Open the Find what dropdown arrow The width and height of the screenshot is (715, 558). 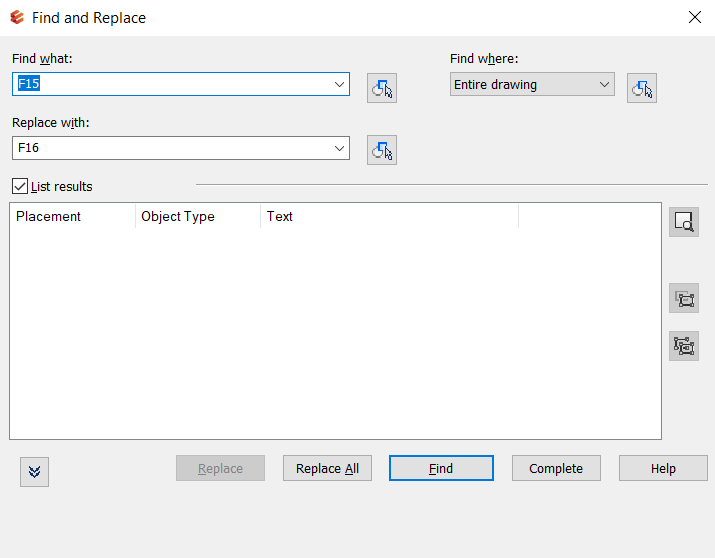[x=339, y=85]
